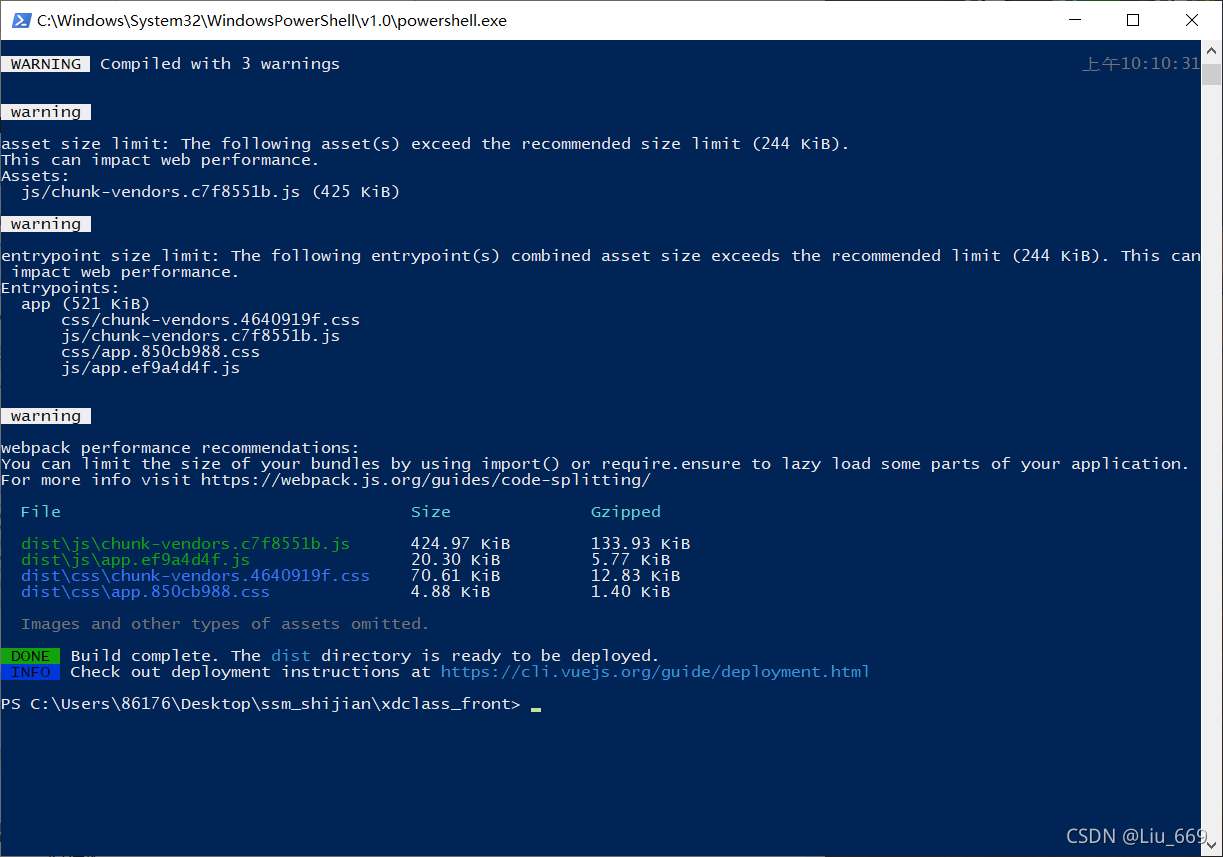The image size is (1223, 857).
Task: Click the WARNING badge beside 'Compiled with'
Action: point(46,64)
